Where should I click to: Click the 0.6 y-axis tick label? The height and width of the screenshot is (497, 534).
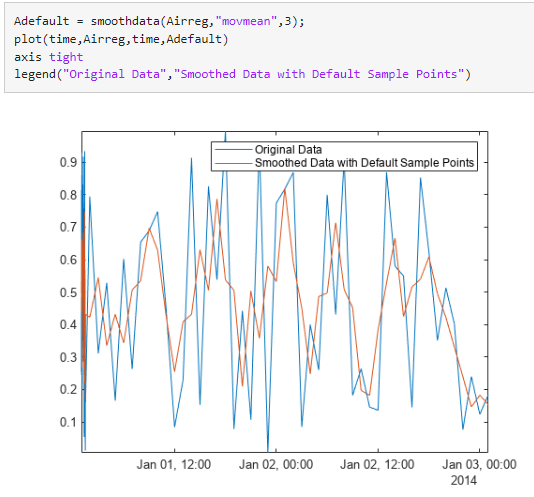click(x=68, y=260)
